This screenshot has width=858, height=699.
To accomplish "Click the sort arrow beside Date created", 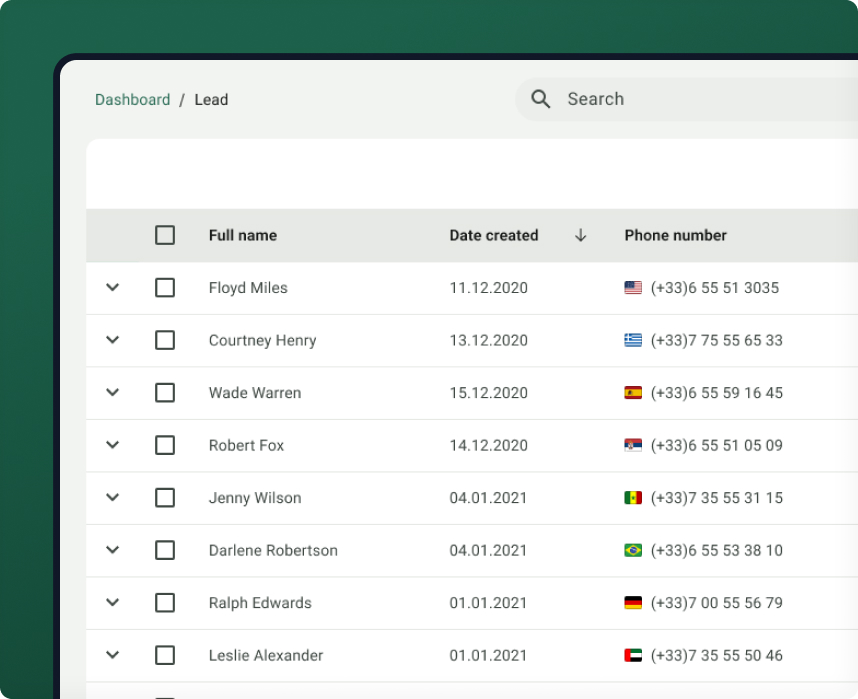I will (x=581, y=235).
